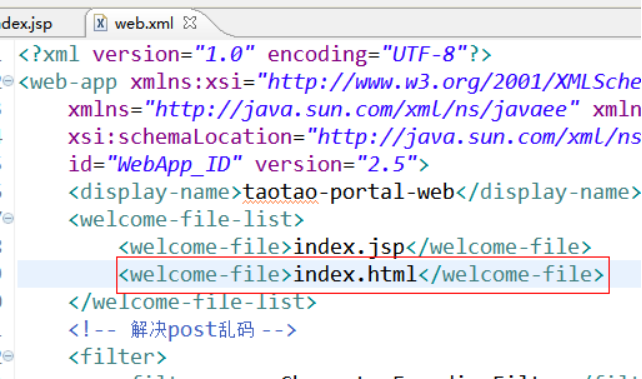
Task: Click the XML file icon on web.xml tab
Action: (100, 23)
